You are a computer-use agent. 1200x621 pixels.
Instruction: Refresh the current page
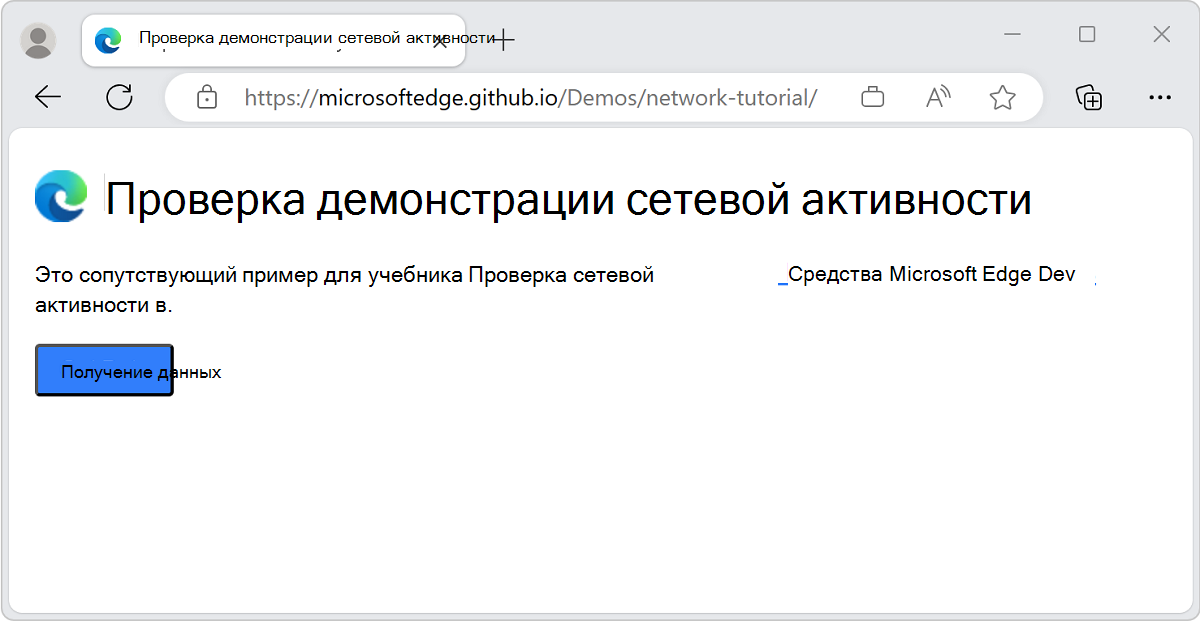pyautogui.click(x=120, y=97)
